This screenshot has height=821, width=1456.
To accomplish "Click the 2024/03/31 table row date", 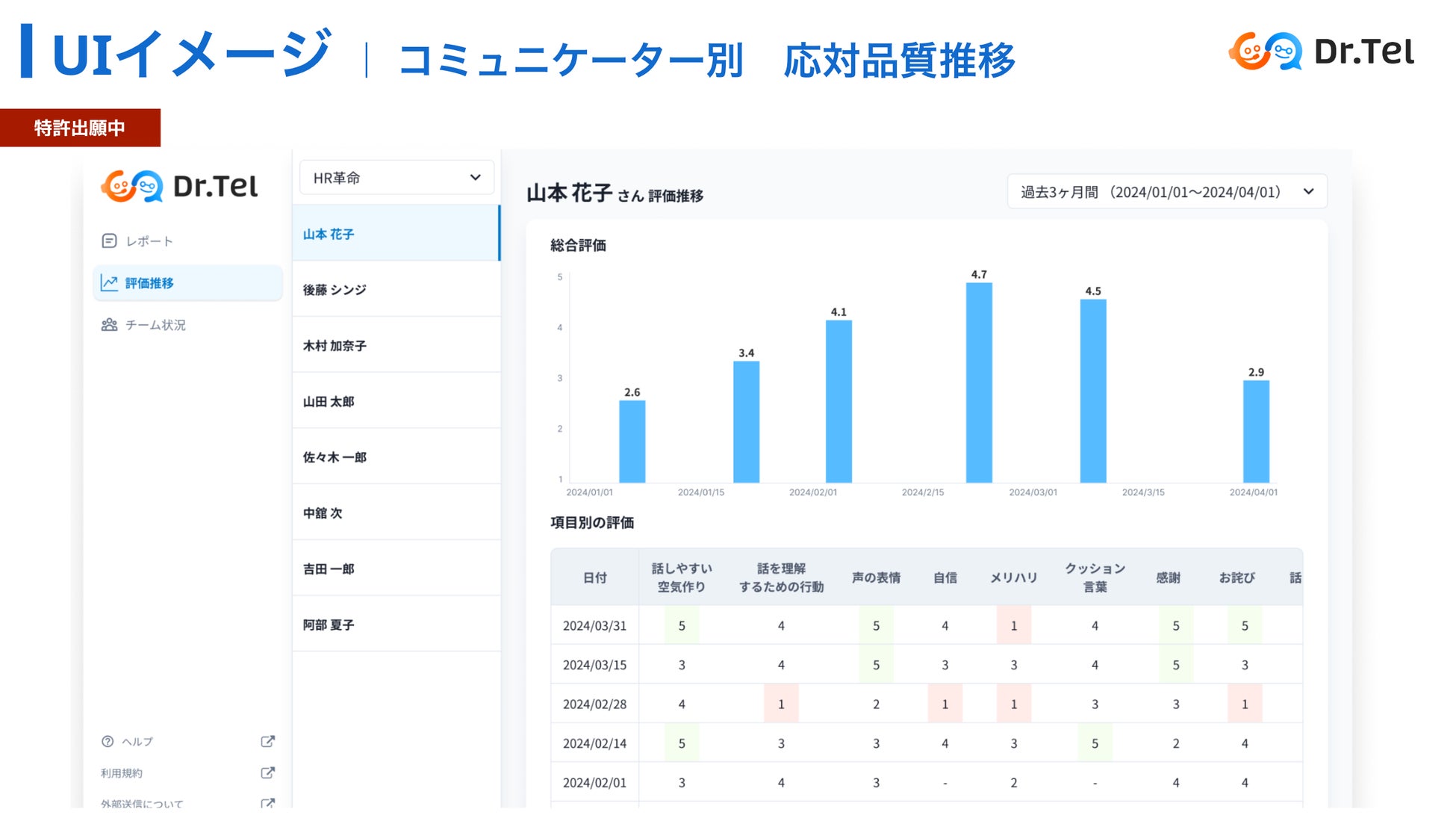I will (x=594, y=626).
